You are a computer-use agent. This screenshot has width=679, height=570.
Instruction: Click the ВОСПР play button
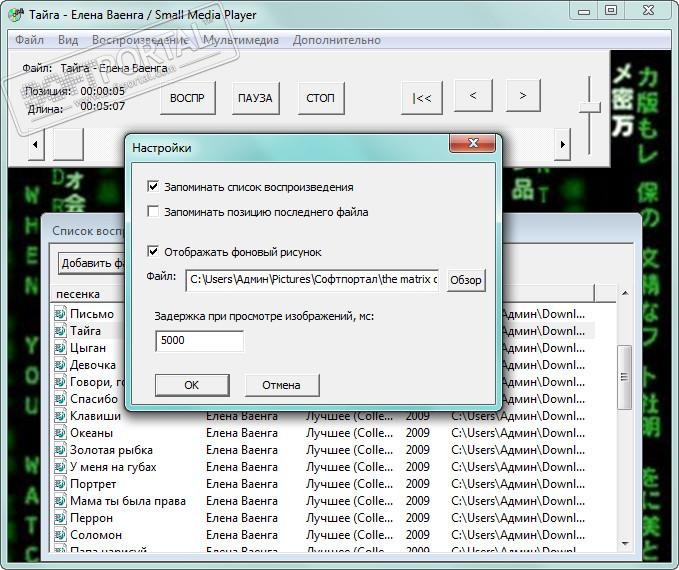(188, 98)
